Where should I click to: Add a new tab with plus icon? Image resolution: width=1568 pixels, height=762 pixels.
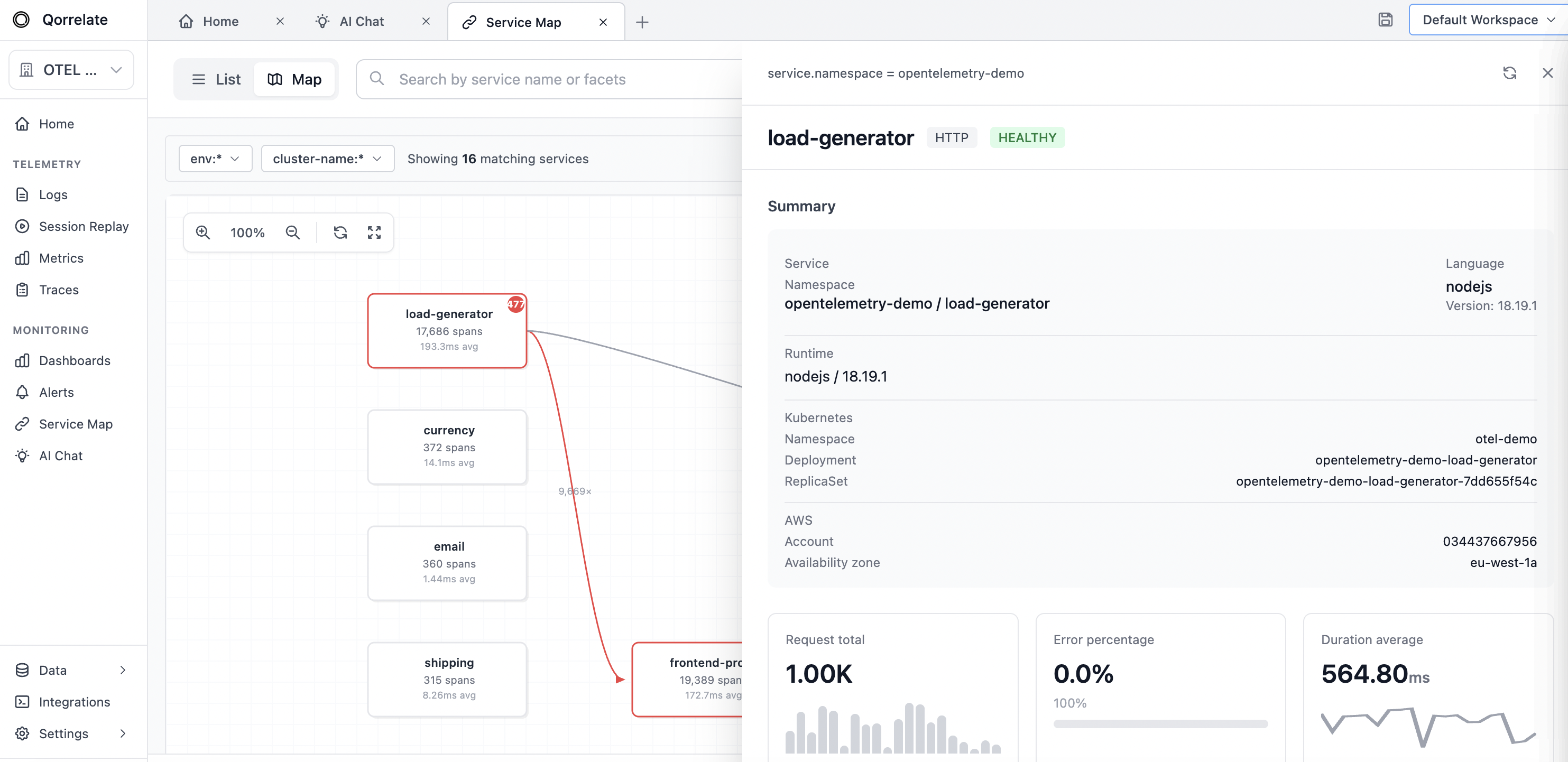pyautogui.click(x=642, y=23)
